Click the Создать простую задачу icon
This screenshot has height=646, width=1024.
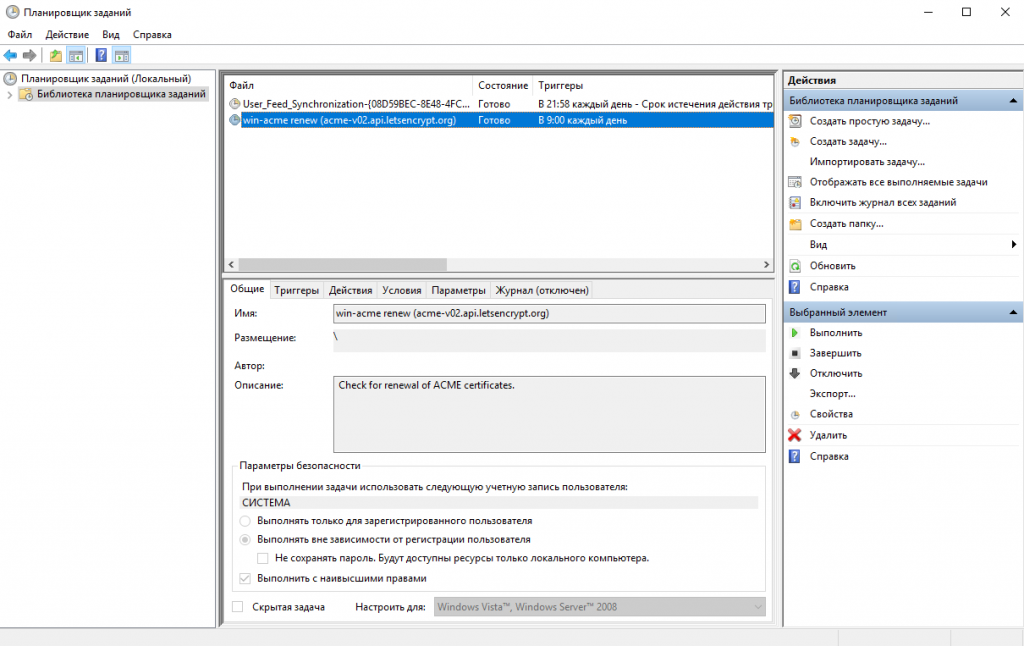(x=795, y=121)
